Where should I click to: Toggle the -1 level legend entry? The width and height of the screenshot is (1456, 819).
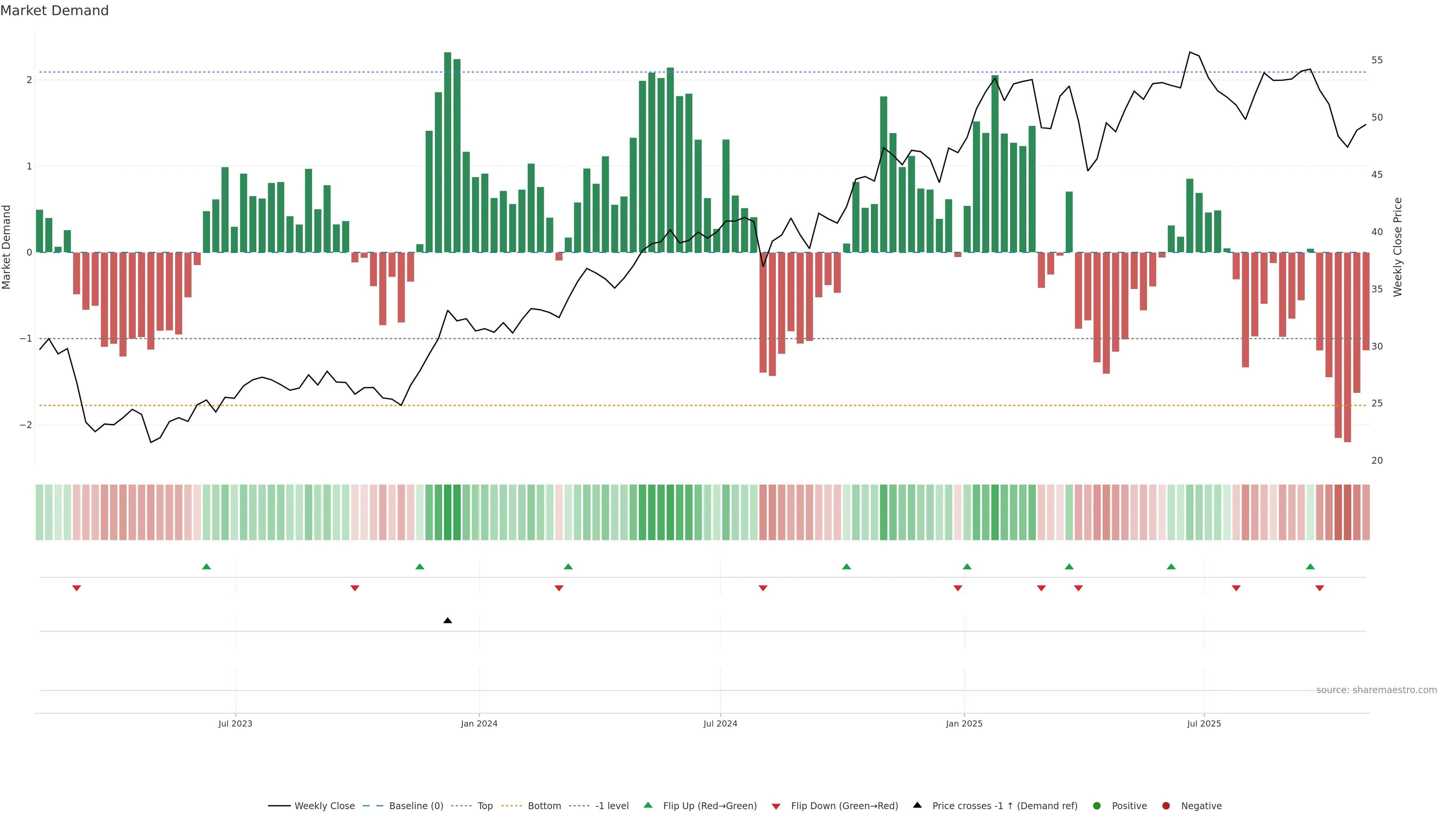tap(612, 806)
